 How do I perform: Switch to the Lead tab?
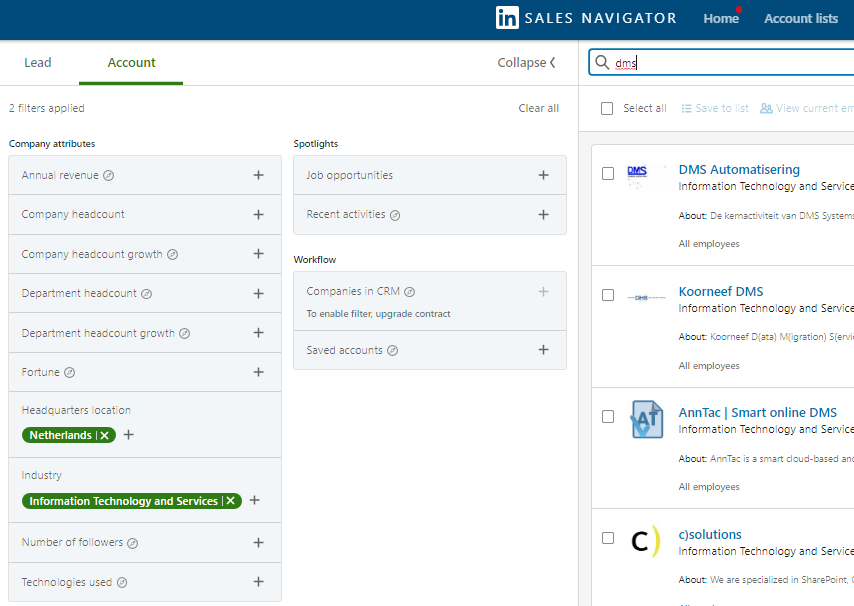[x=38, y=63]
